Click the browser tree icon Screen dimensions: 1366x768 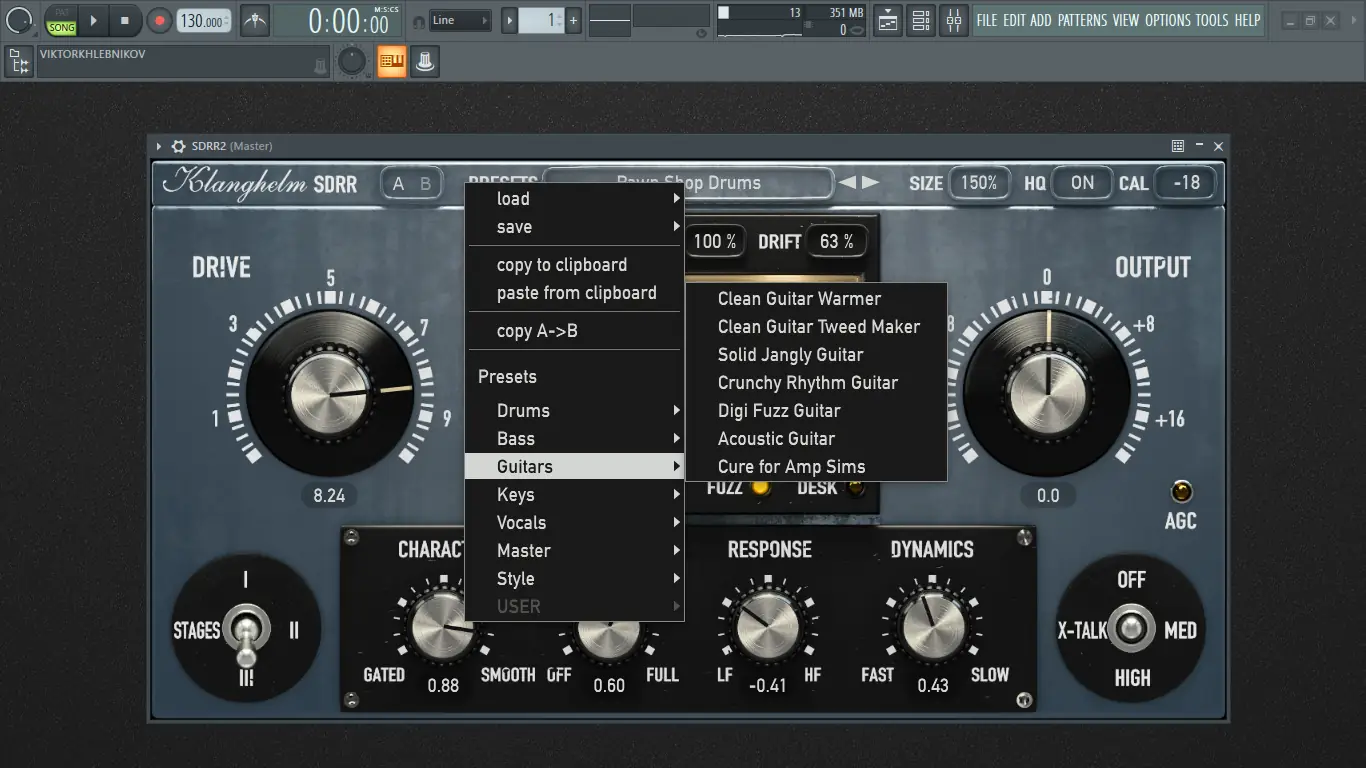[18, 62]
